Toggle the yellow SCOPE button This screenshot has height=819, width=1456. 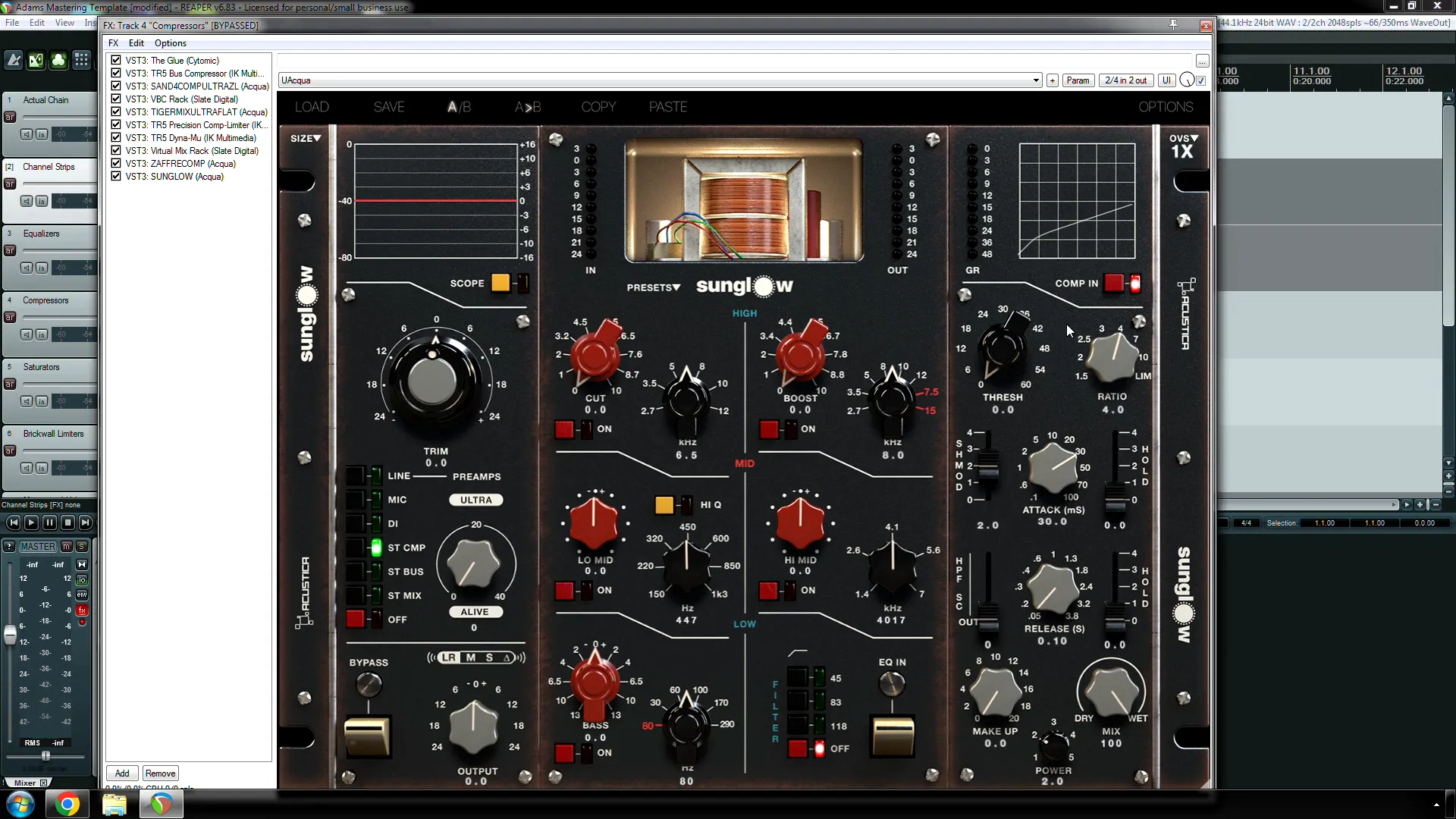500,283
